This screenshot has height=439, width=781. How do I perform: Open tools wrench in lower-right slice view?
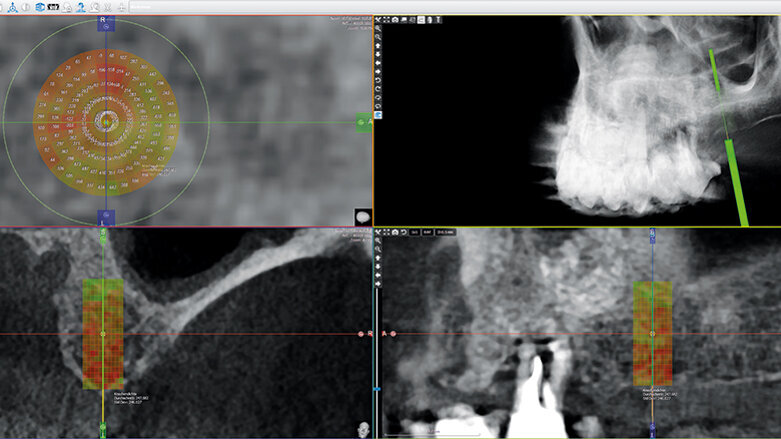coord(378,232)
